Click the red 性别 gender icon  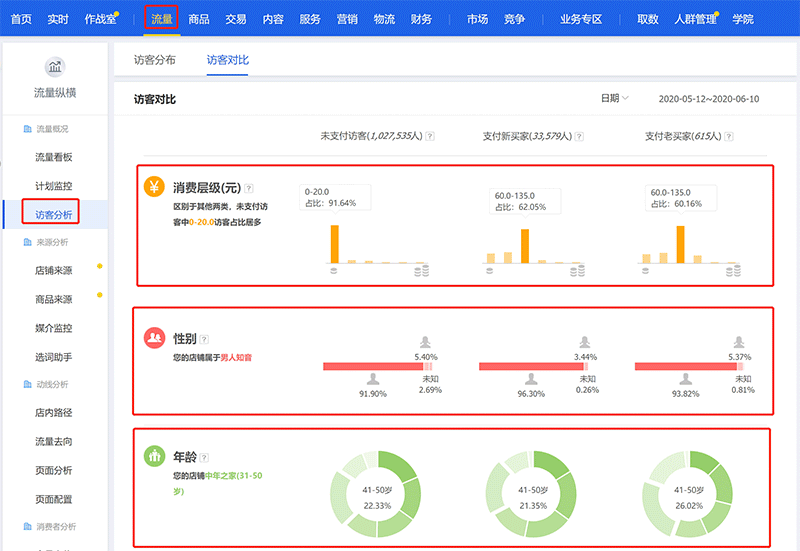click(154, 338)
